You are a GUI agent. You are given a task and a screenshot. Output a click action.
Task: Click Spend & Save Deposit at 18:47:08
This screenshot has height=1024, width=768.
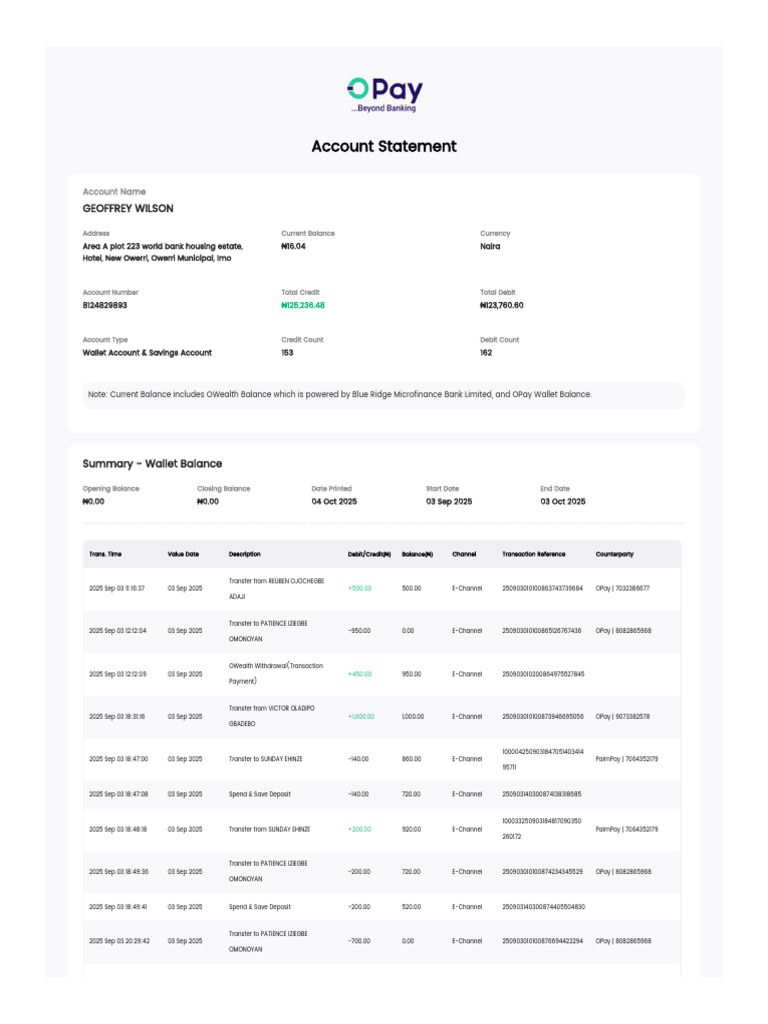point(259,794)
